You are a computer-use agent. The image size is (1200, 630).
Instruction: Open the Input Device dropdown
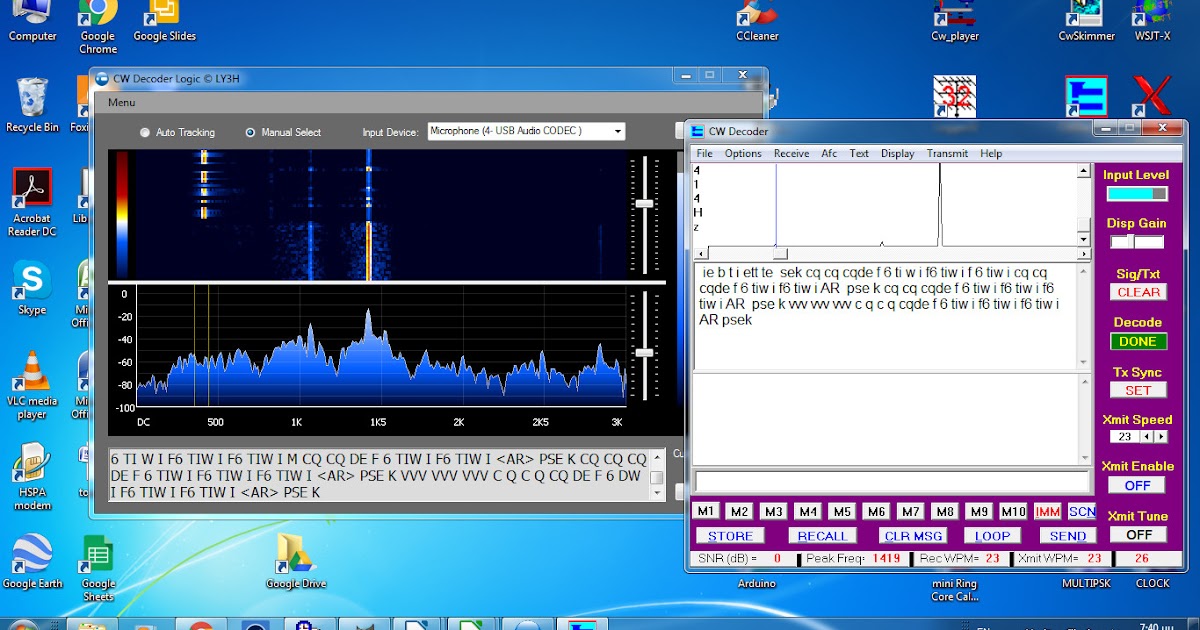click(617, 130)
